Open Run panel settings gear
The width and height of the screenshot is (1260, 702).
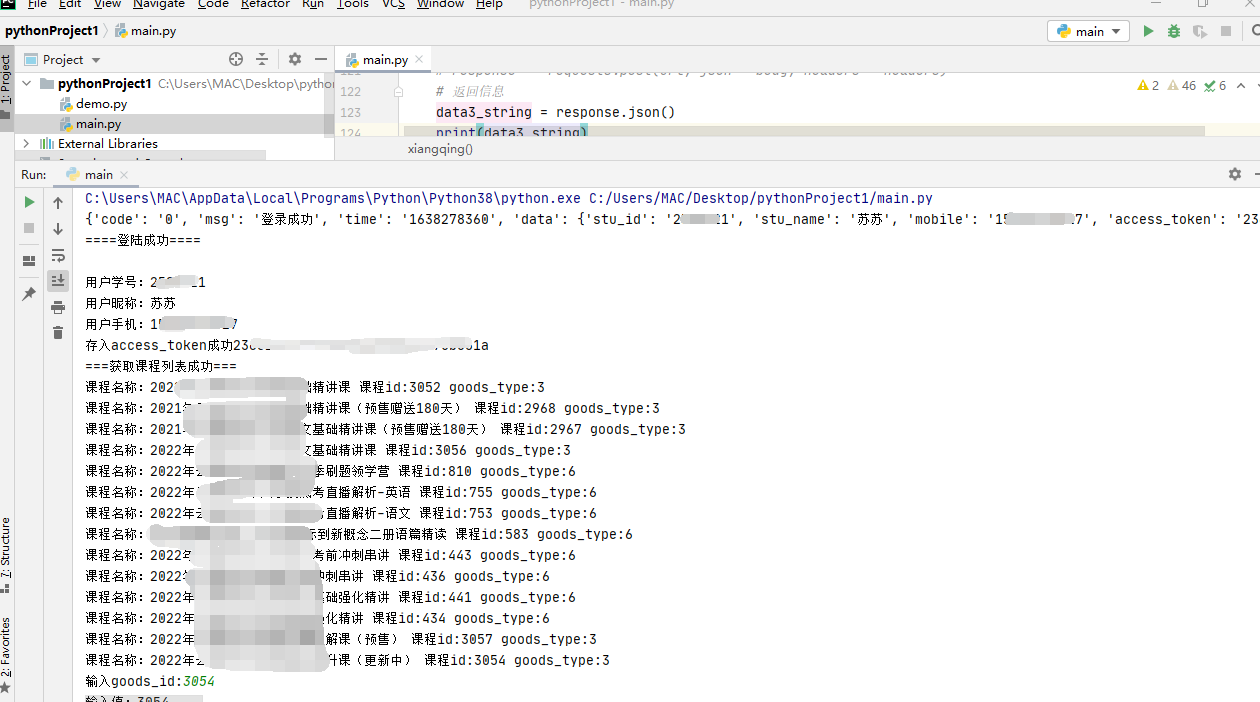tap(1235, 174)
